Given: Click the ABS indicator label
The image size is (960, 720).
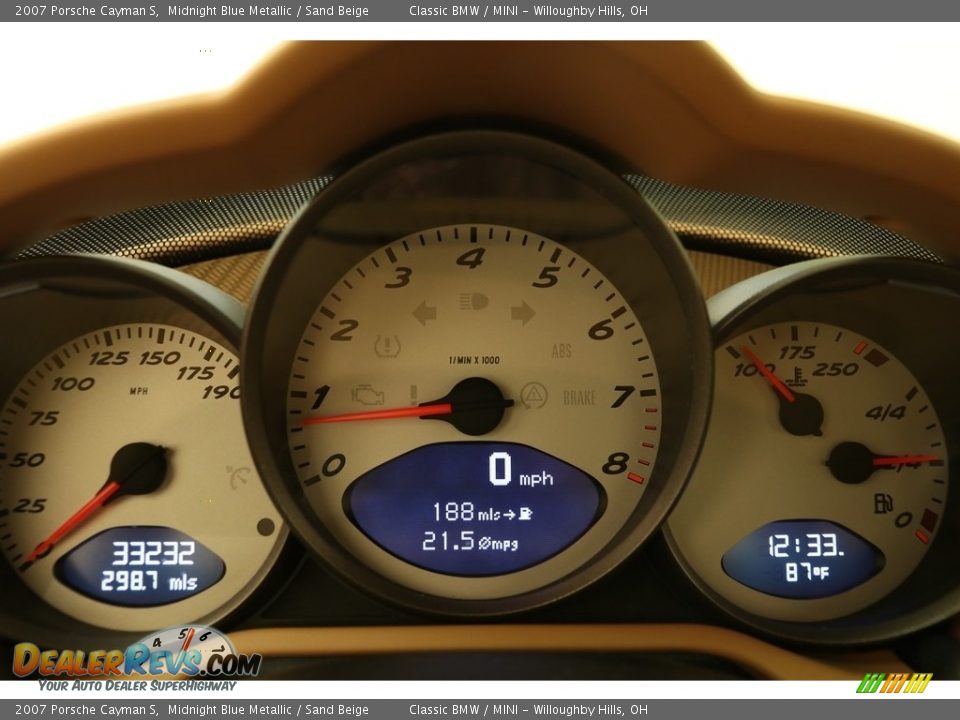Looking at the screenshot, I should point(561,349).
